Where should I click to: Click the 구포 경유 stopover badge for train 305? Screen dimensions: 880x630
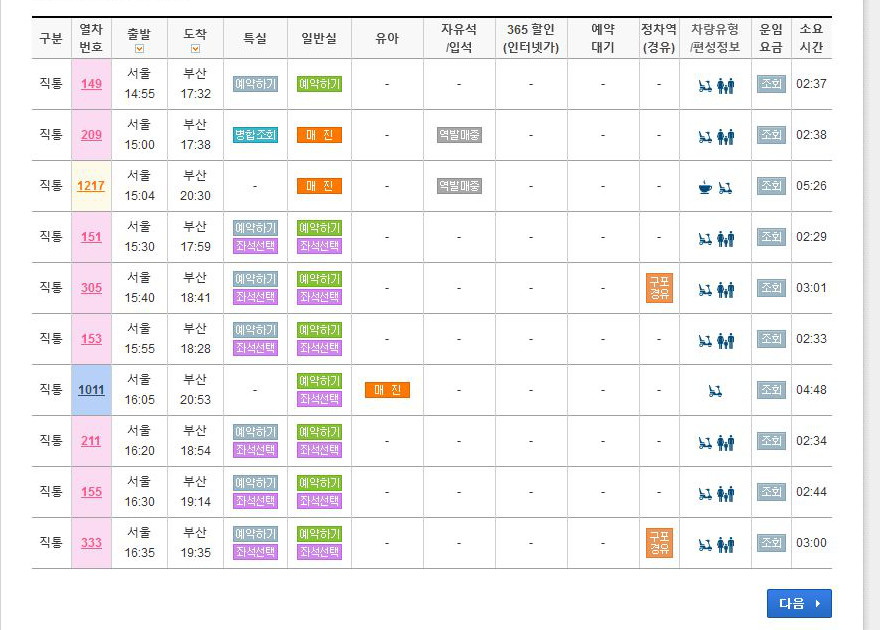[x=659, y=288]
